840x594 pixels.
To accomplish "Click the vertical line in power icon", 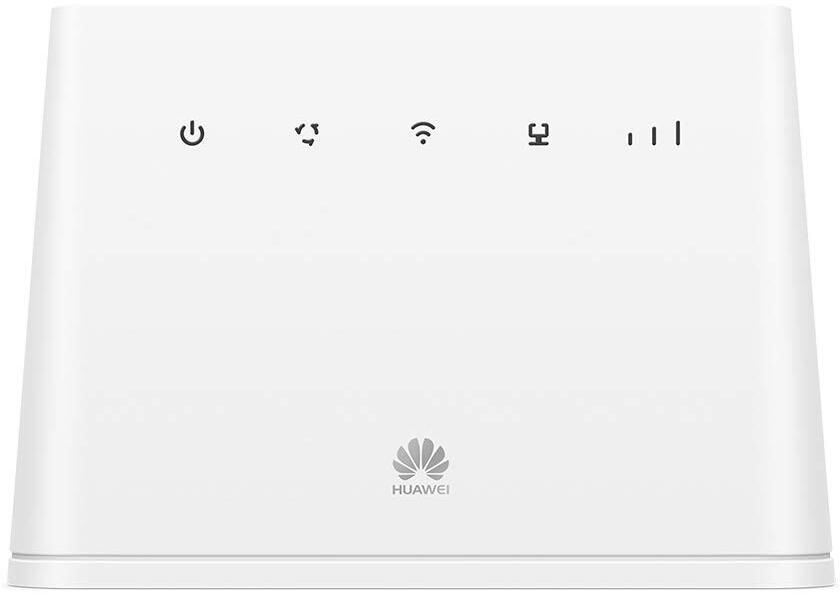I will tap(192, 129).
